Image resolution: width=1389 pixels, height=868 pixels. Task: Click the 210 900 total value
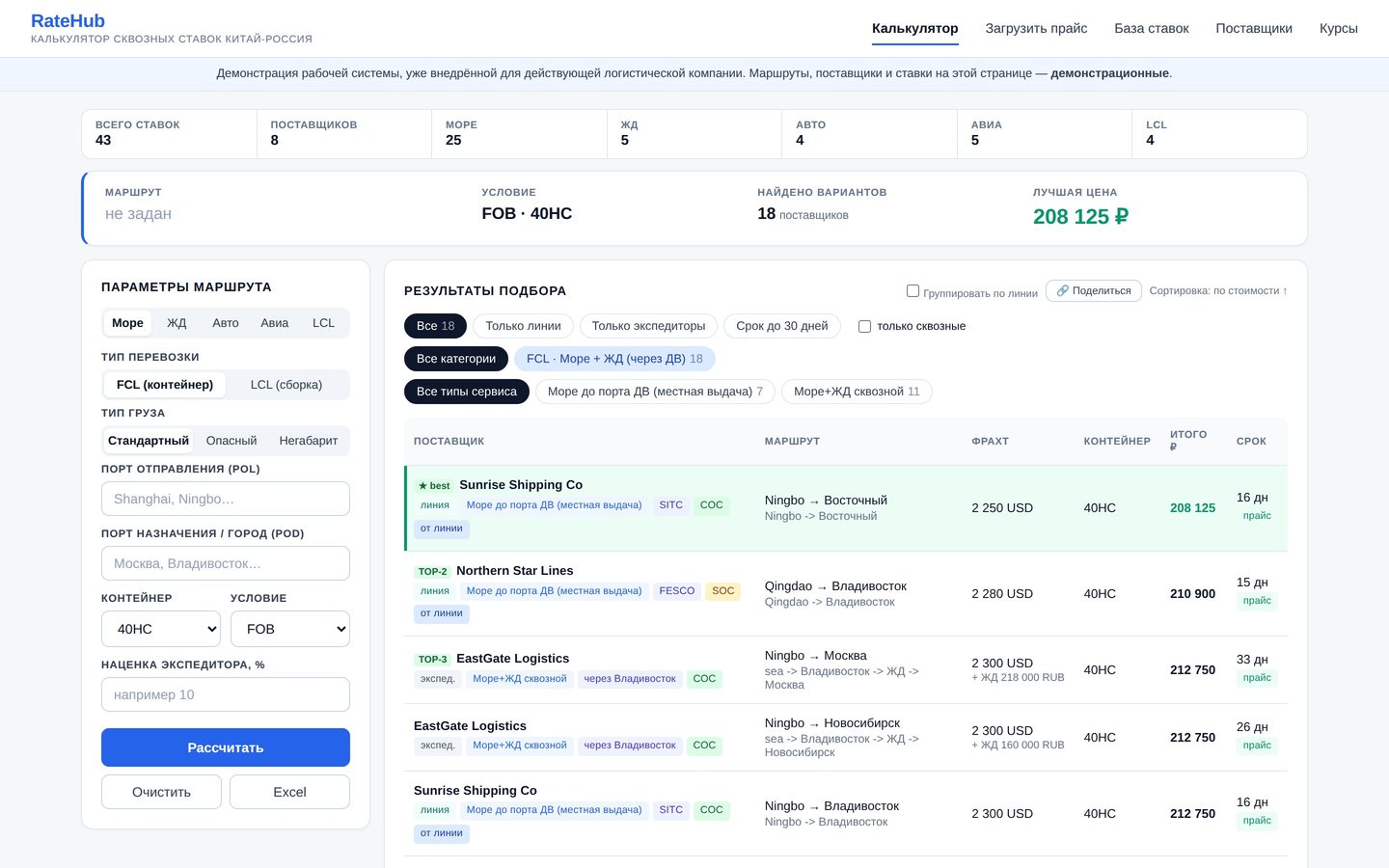(x=1192, y=594)
